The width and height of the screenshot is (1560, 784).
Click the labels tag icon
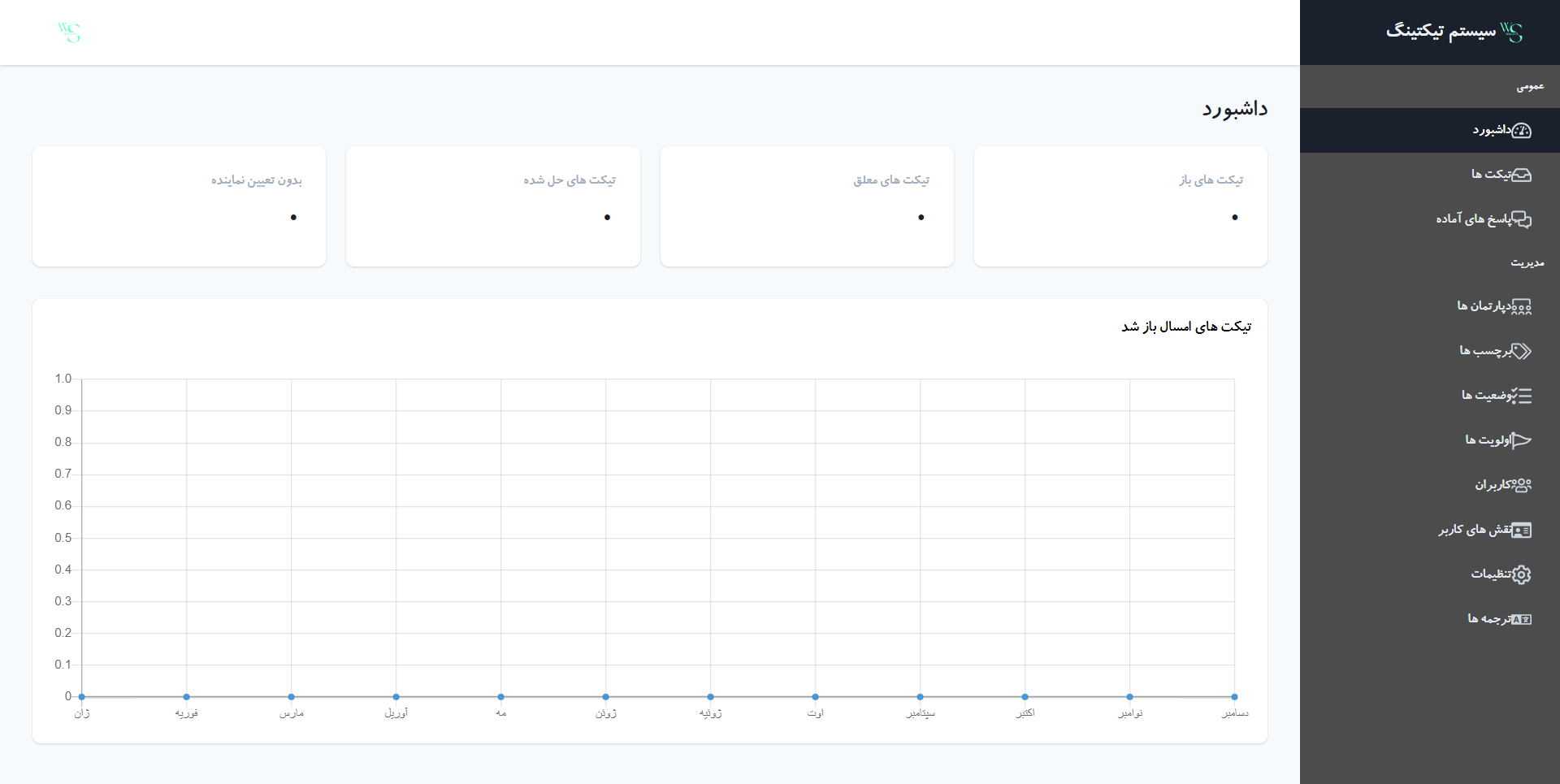point(1521,351)
